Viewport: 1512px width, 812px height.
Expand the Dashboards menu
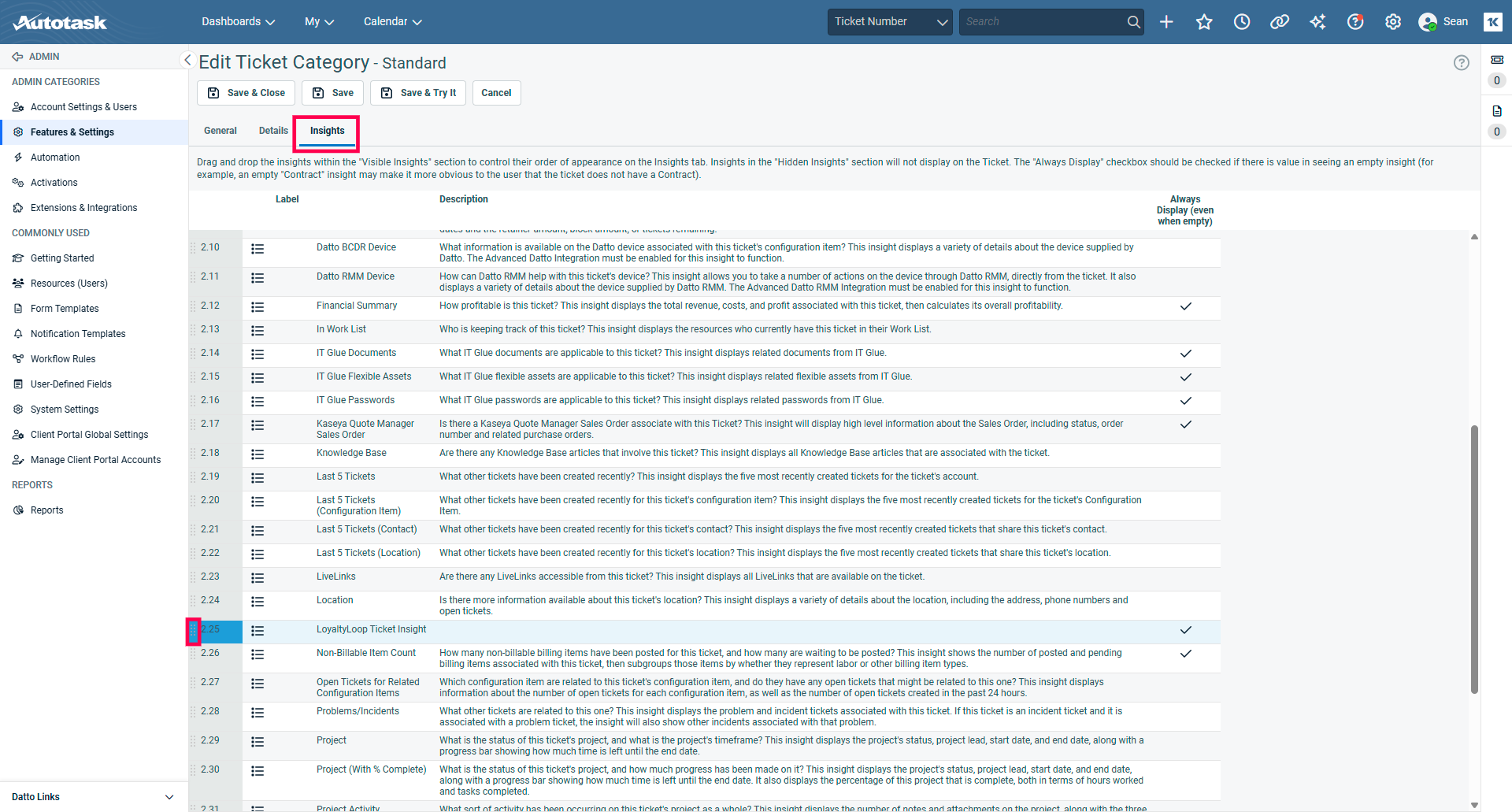(x=238, y=22)
